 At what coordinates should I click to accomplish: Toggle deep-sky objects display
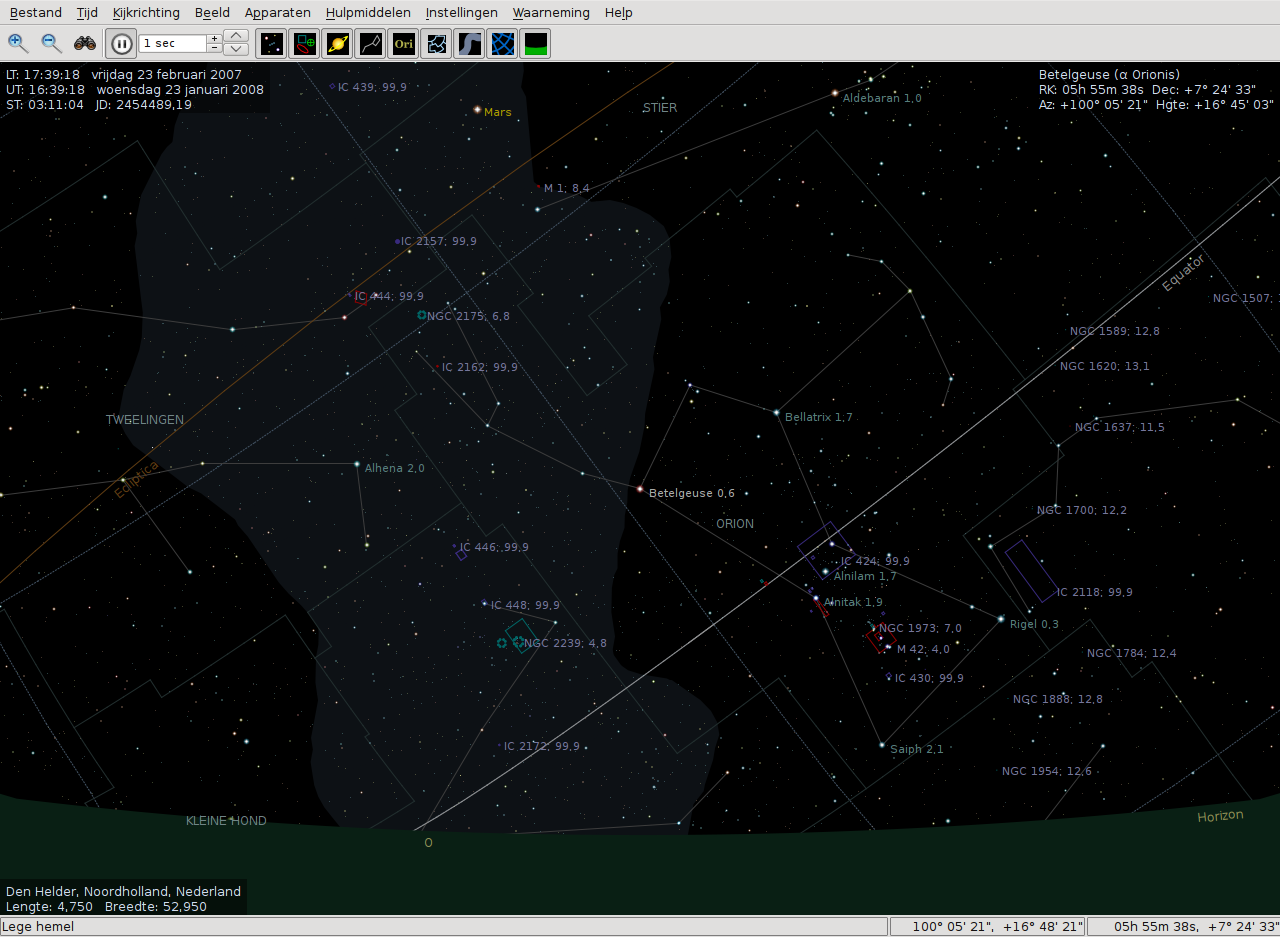pyautogui.click(x=304, y=44)
